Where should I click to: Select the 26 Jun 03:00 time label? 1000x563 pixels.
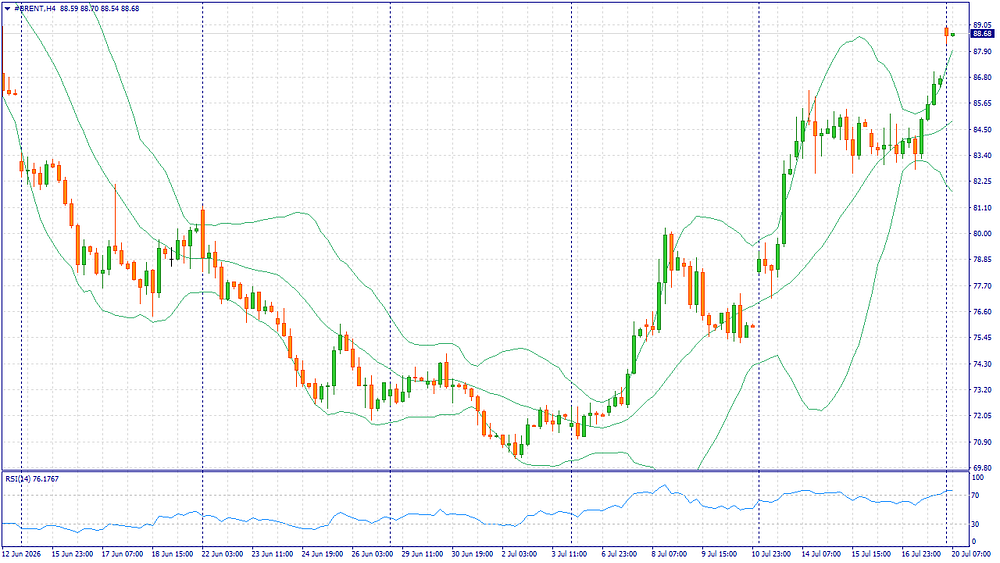(372, 554)
